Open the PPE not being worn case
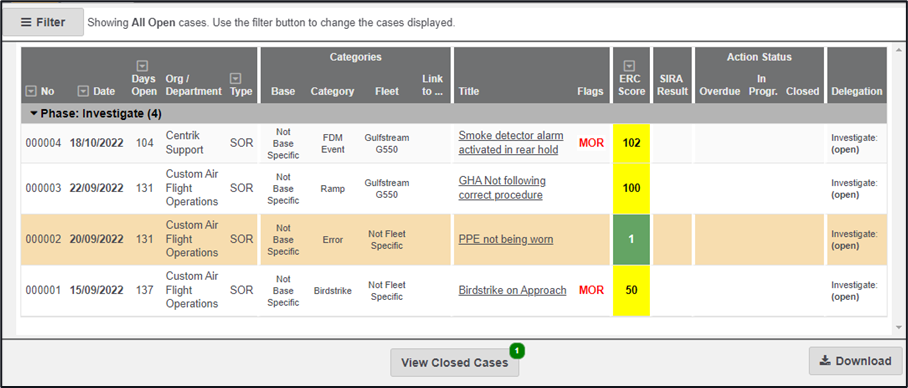 [x=506, y=239]
